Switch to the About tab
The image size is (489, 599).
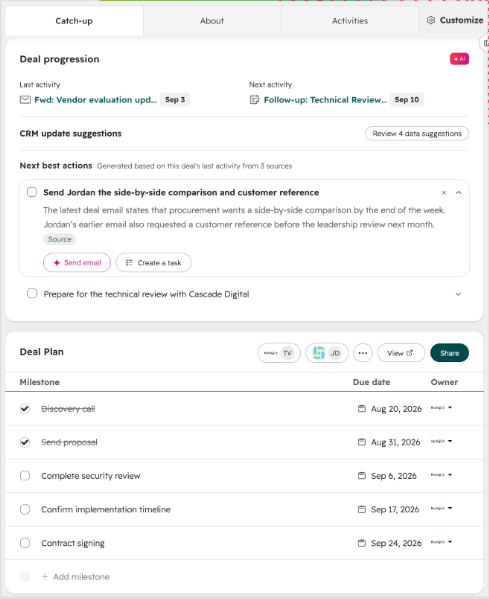point(212,21)
